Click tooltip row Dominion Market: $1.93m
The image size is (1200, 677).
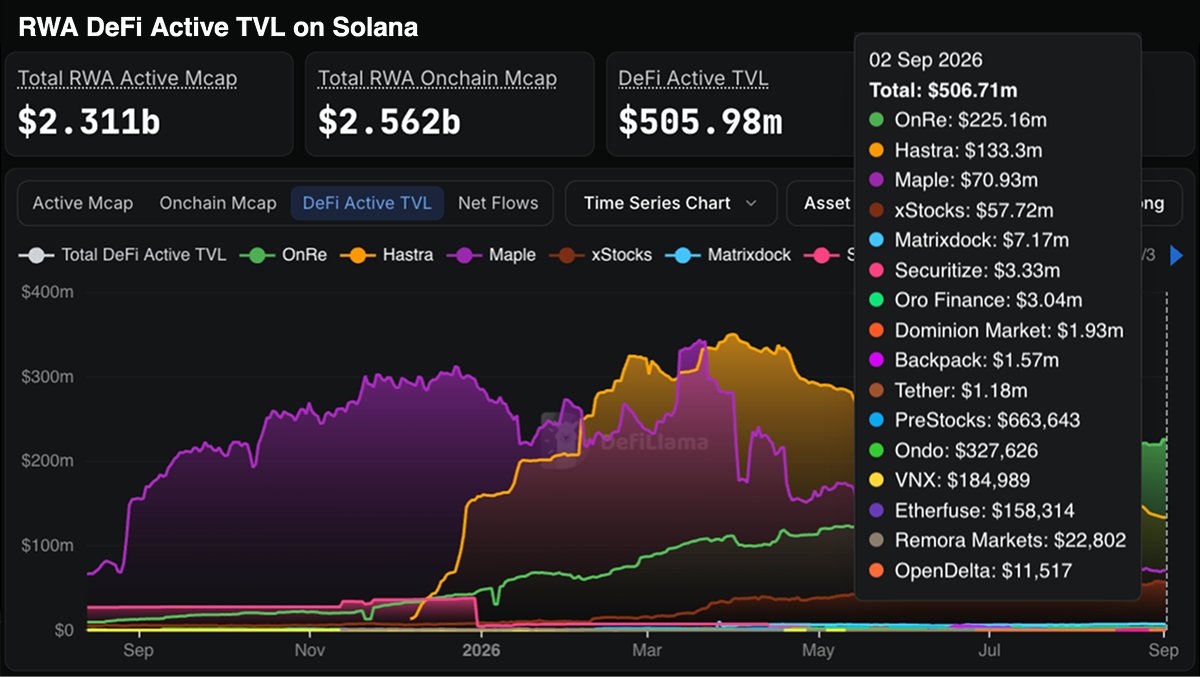pyautogui.click(x=995, y=330)
